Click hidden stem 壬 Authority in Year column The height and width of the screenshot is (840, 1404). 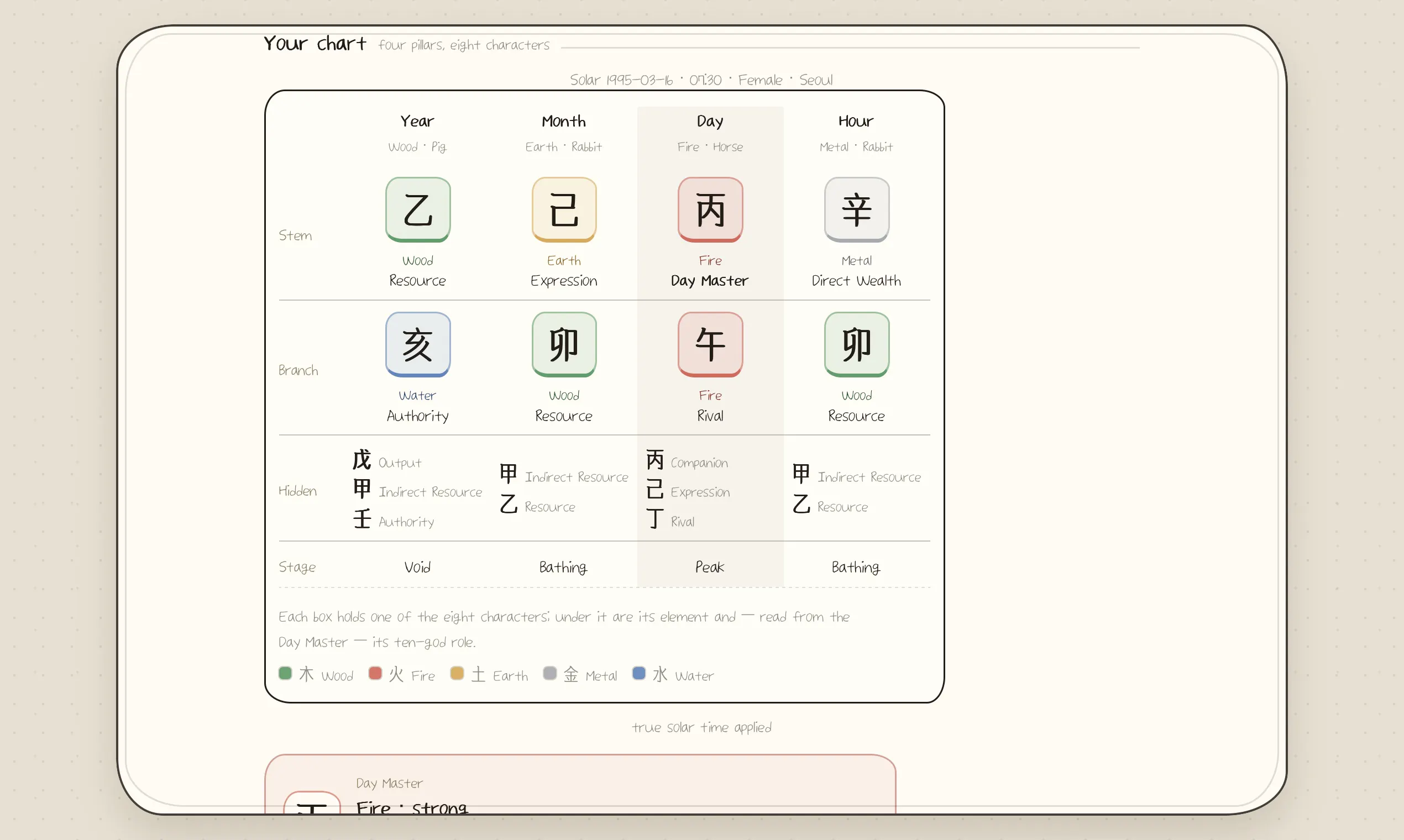click(394, 519)
